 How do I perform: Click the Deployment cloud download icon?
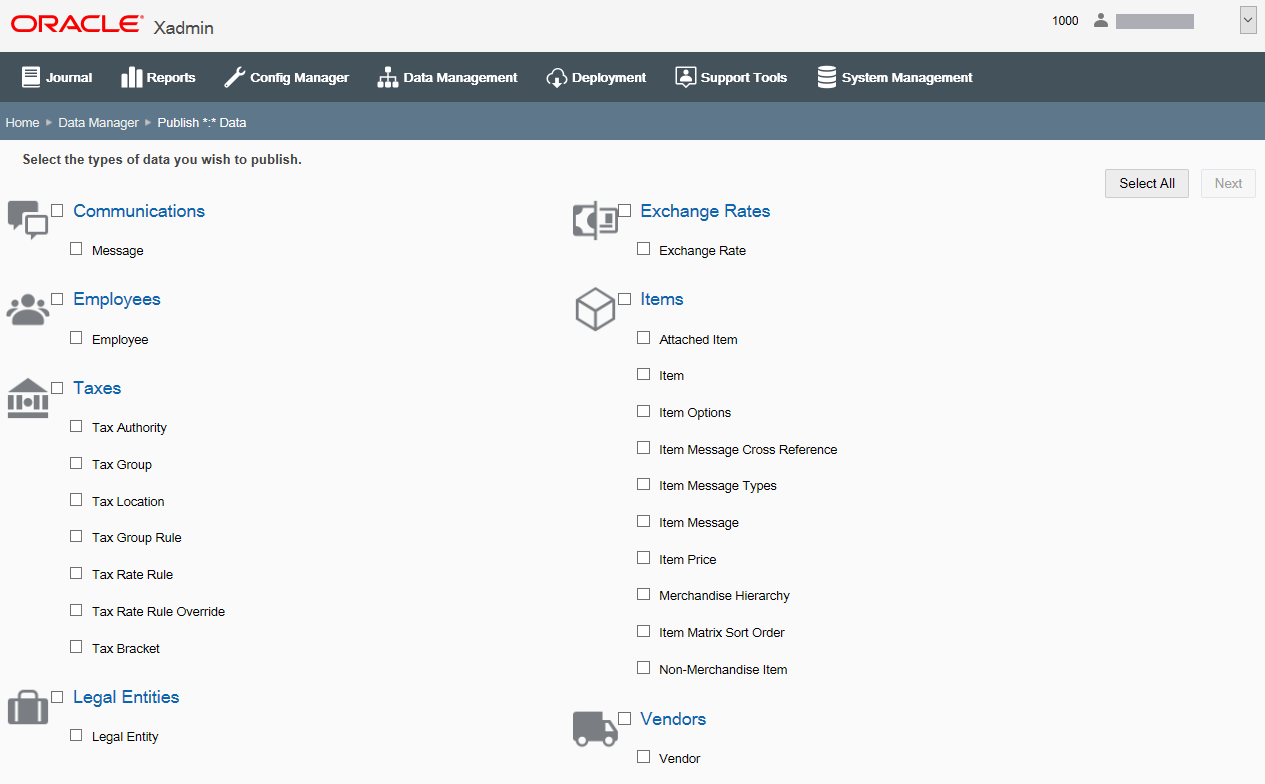point(556,76)
